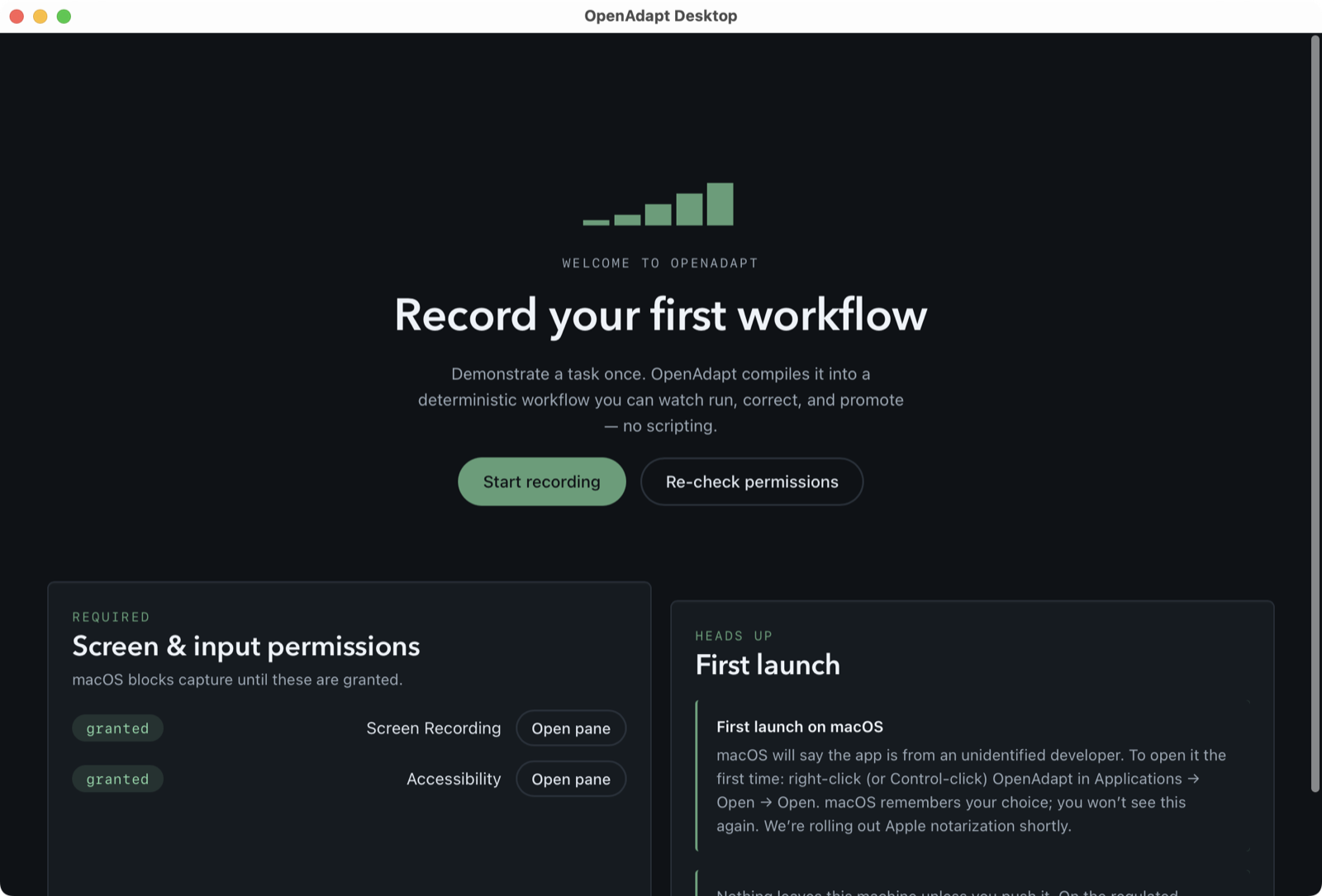The image size is (1322, 896).
Task: Click Re-check permissions button
Action: click(752, 481)
